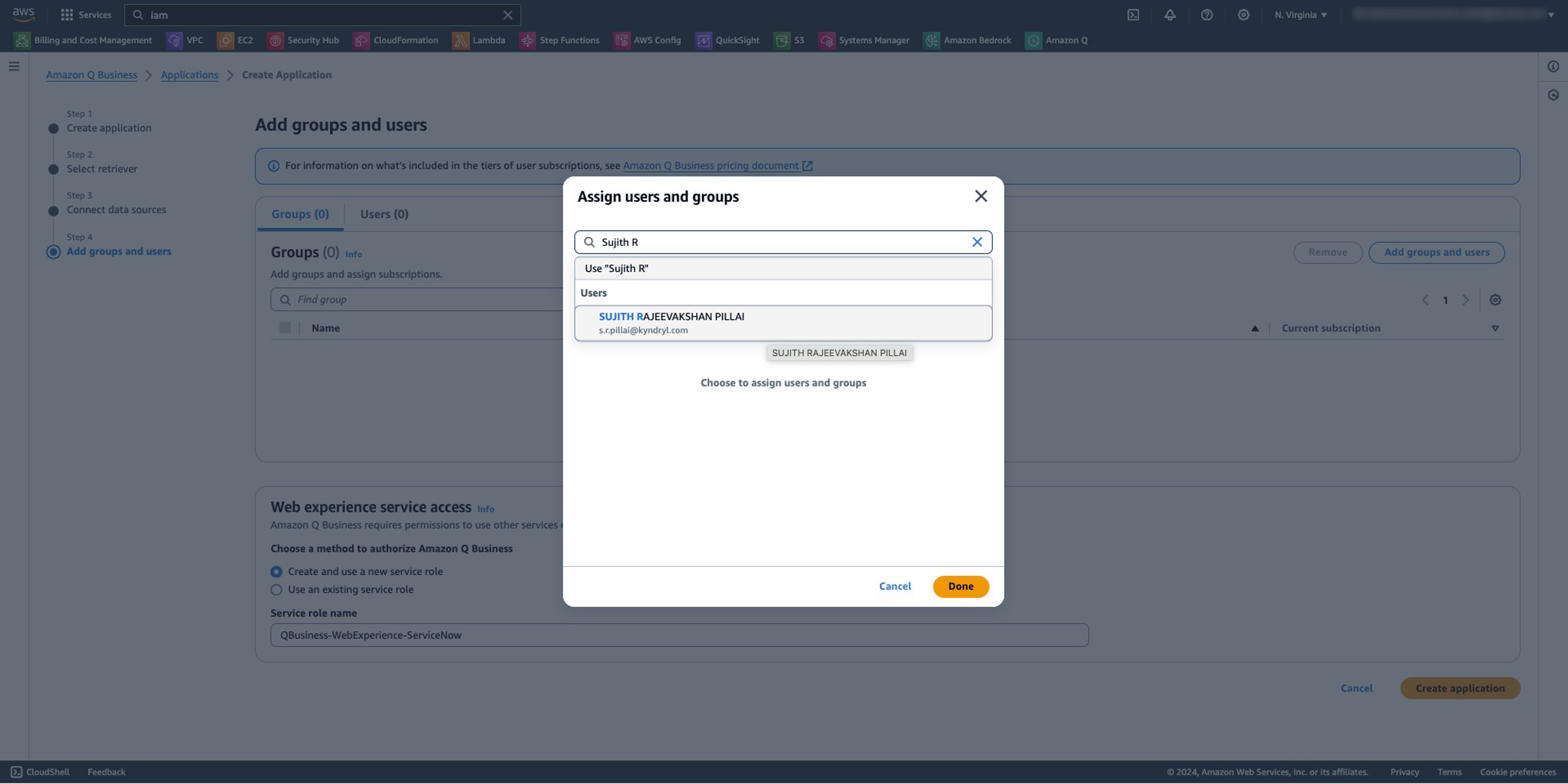Switch to the Groups (0) tab
The height and width of the screenshot is (784, 1568).
(x=300, y=214)
